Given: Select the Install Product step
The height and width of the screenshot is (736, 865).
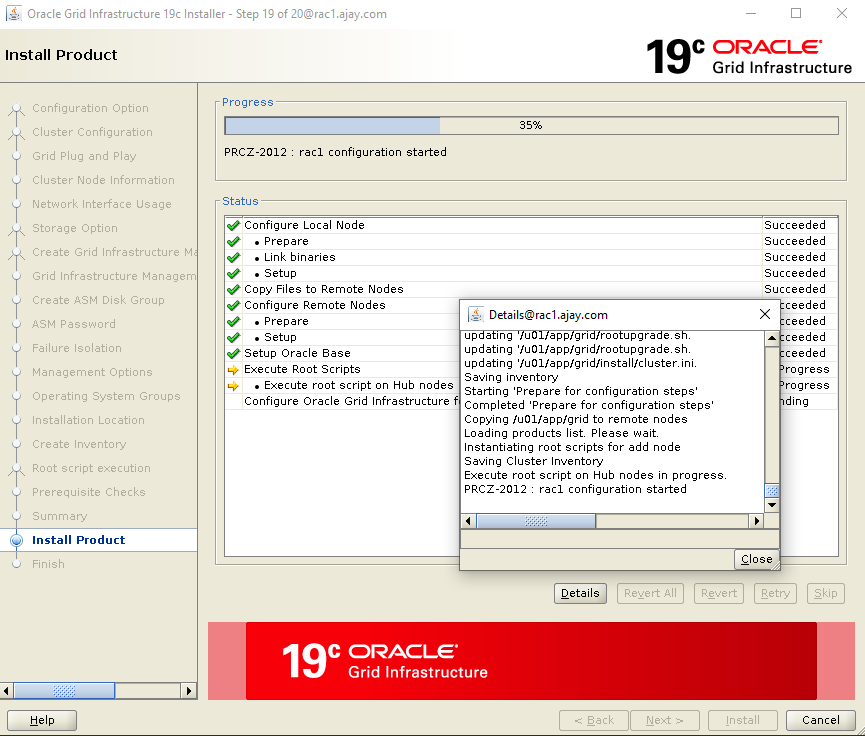Looking at the screenshot, I should [x=78, y=540].
